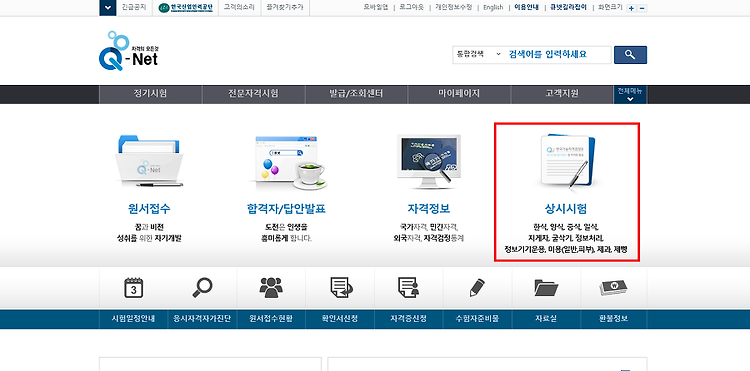Viewport: 750px width, 371px height.
Task: Click the pencil icon for 수험자준비물
Action: pos(477,288)
